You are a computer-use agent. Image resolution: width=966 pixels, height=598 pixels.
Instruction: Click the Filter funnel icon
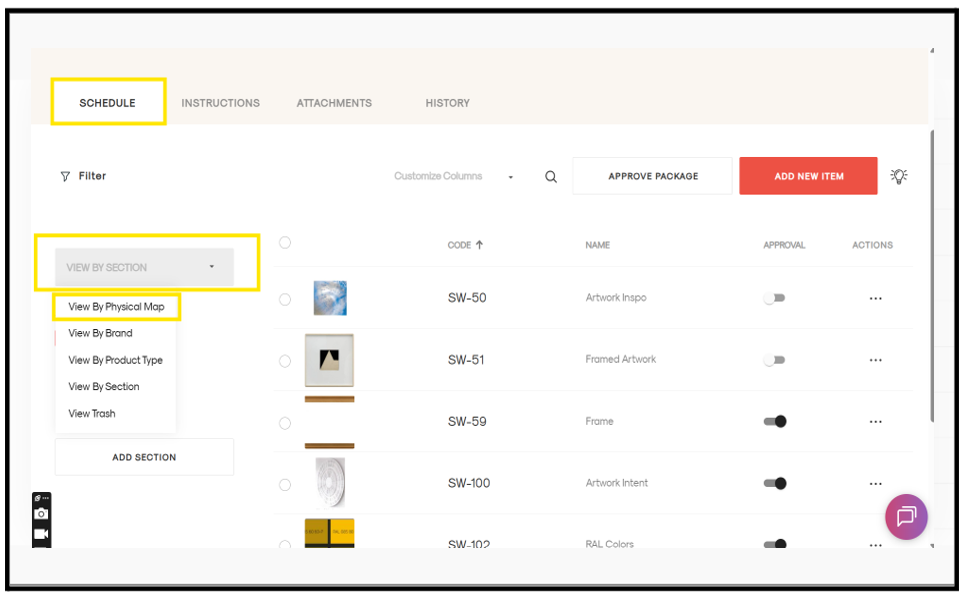click(65, 177)
